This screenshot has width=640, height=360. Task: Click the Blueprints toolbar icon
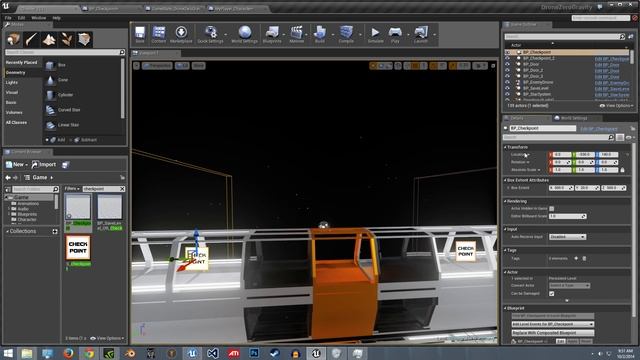coord(272,34)
